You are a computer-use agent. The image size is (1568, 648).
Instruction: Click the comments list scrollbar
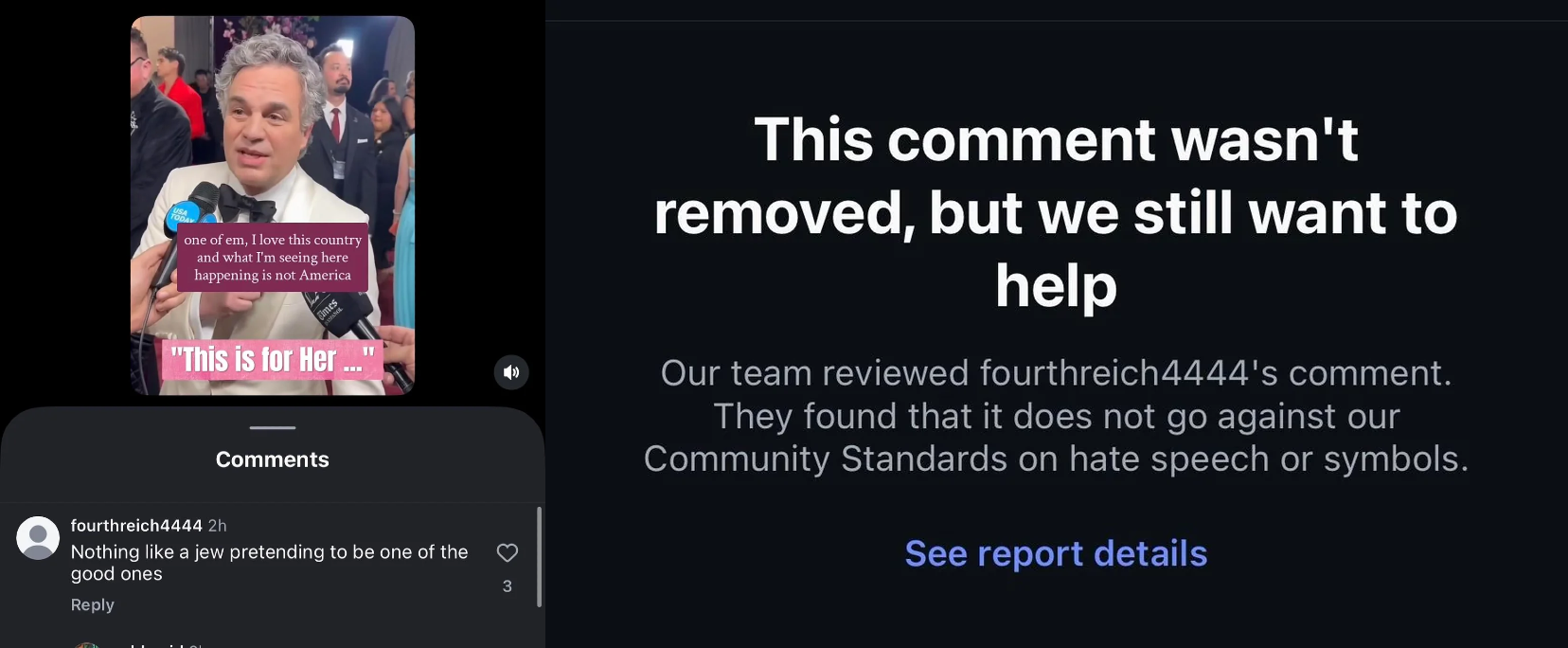[539, 557]
